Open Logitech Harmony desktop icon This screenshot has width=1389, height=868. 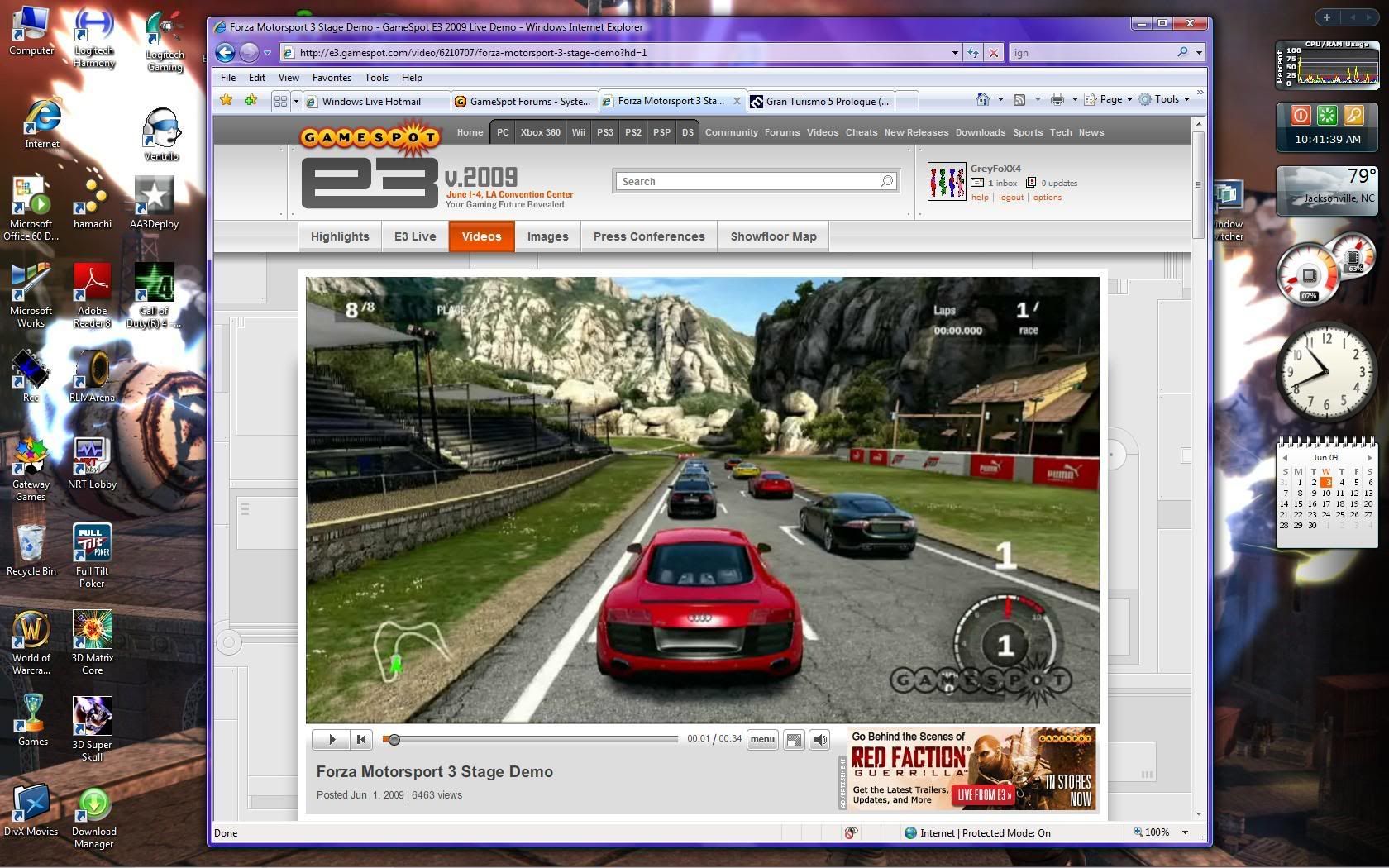click(93, 38)
